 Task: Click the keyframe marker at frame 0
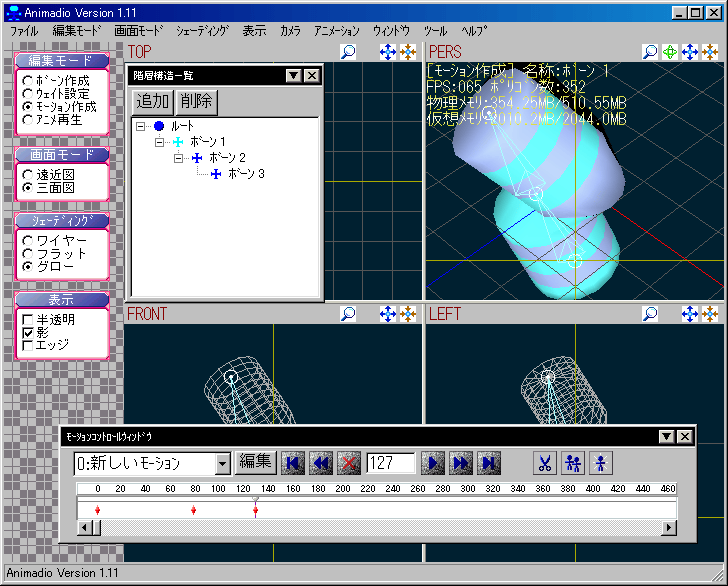pos(98,510)
